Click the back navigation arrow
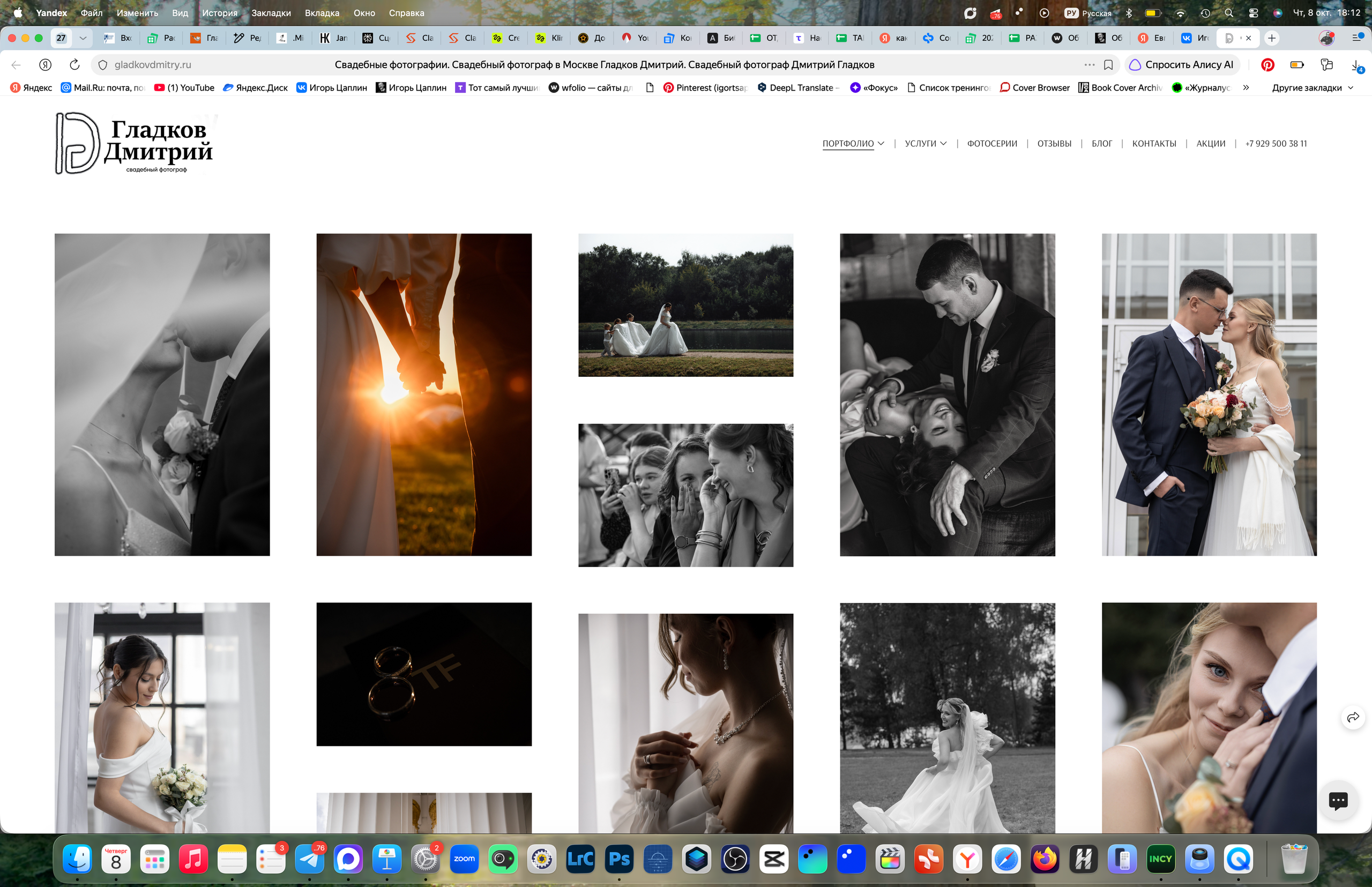Viewport: 1372px width, 887px height. (x=16, y=64)
